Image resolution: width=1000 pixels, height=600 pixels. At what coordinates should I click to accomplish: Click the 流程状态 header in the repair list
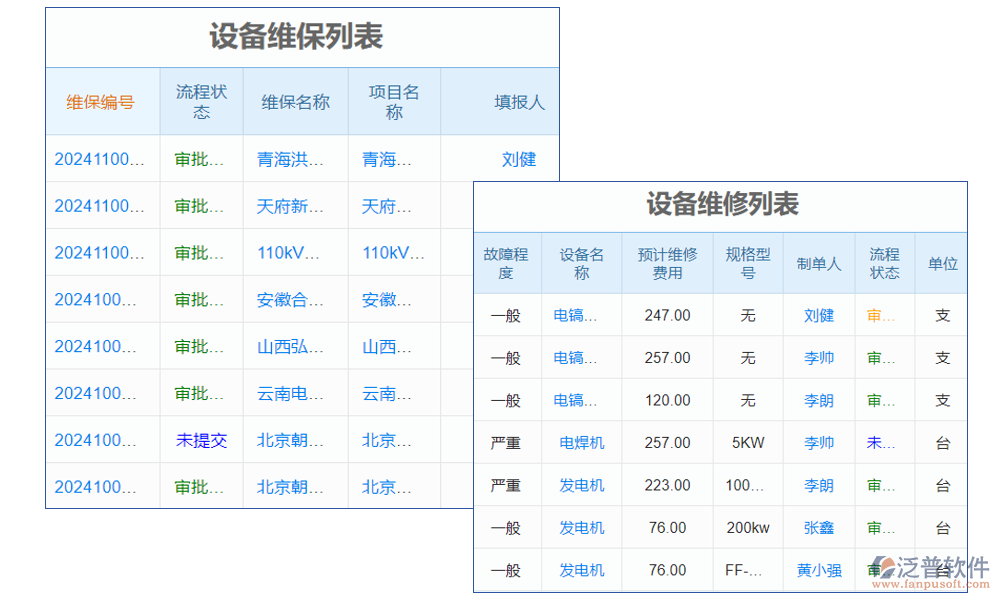884,262
